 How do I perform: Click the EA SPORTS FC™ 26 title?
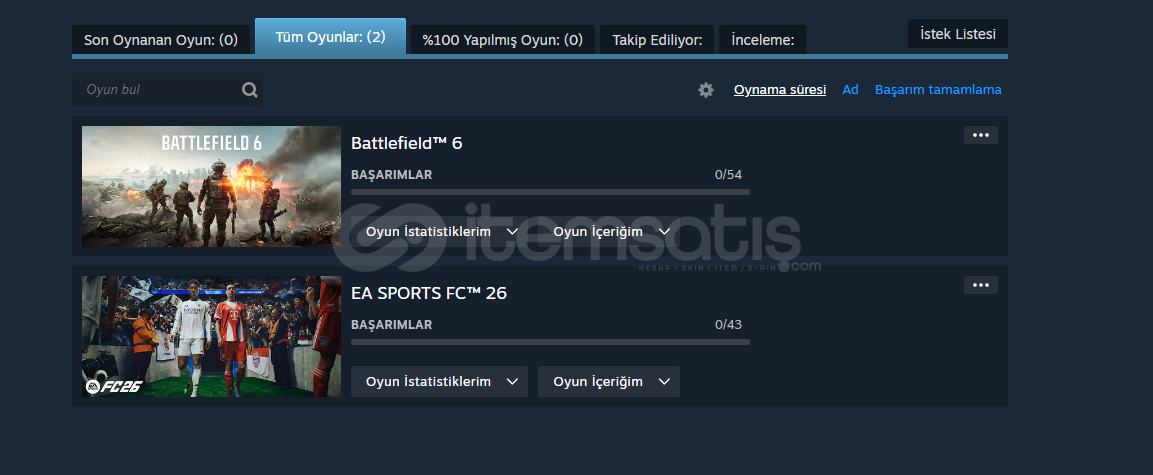(x=429, y=293)
